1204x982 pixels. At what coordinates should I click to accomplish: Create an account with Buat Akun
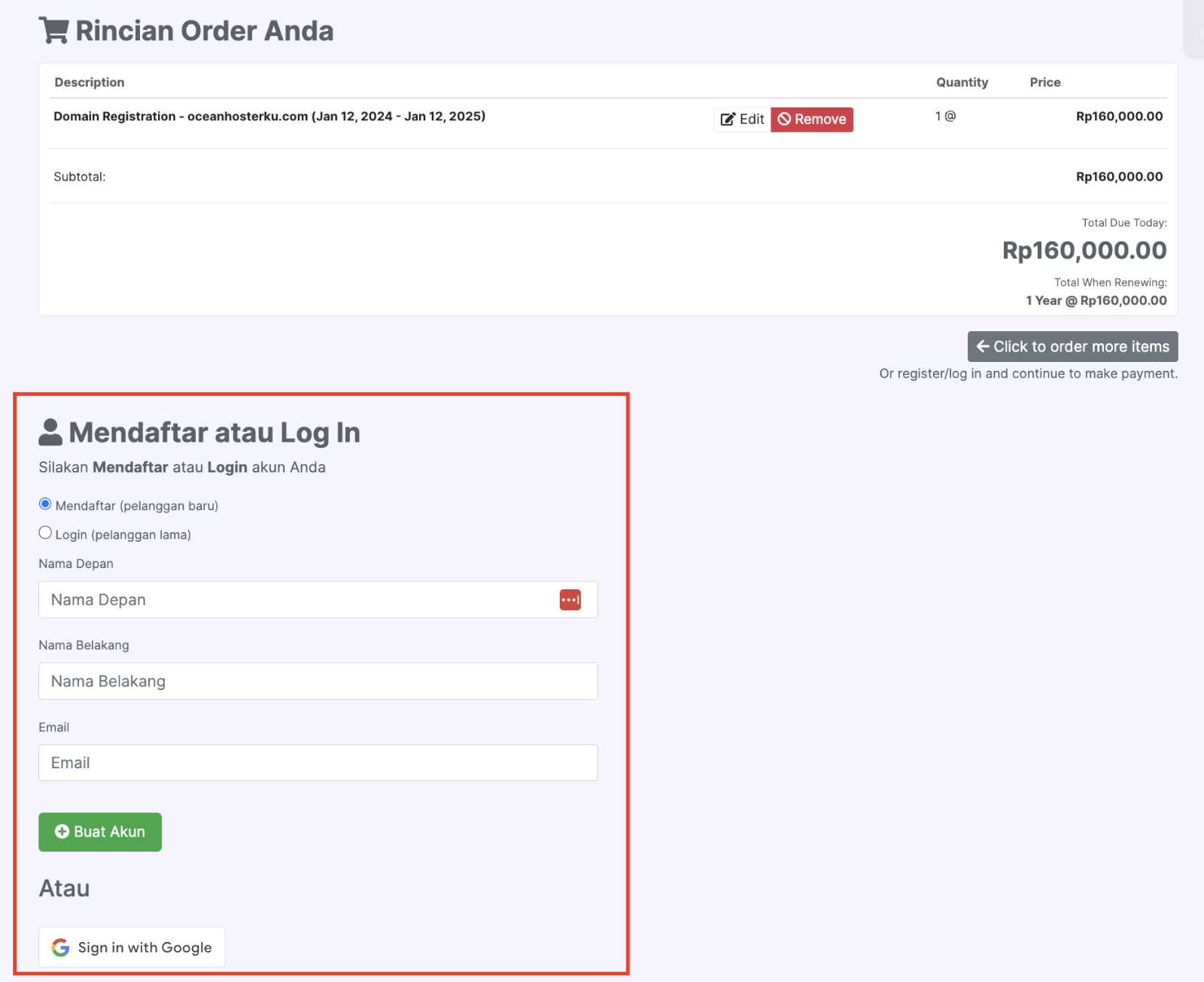pos(100,832)
